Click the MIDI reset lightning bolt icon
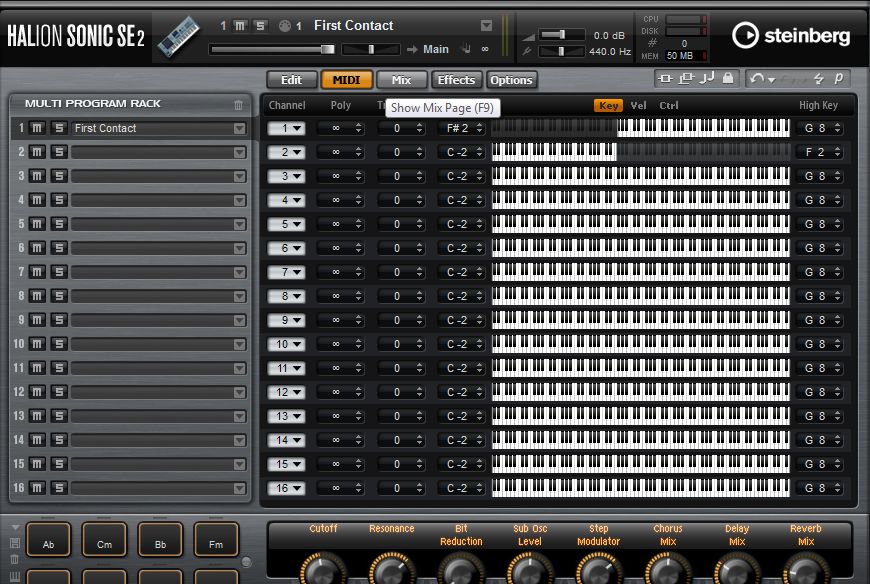870x584 pixels. point(818,78)
